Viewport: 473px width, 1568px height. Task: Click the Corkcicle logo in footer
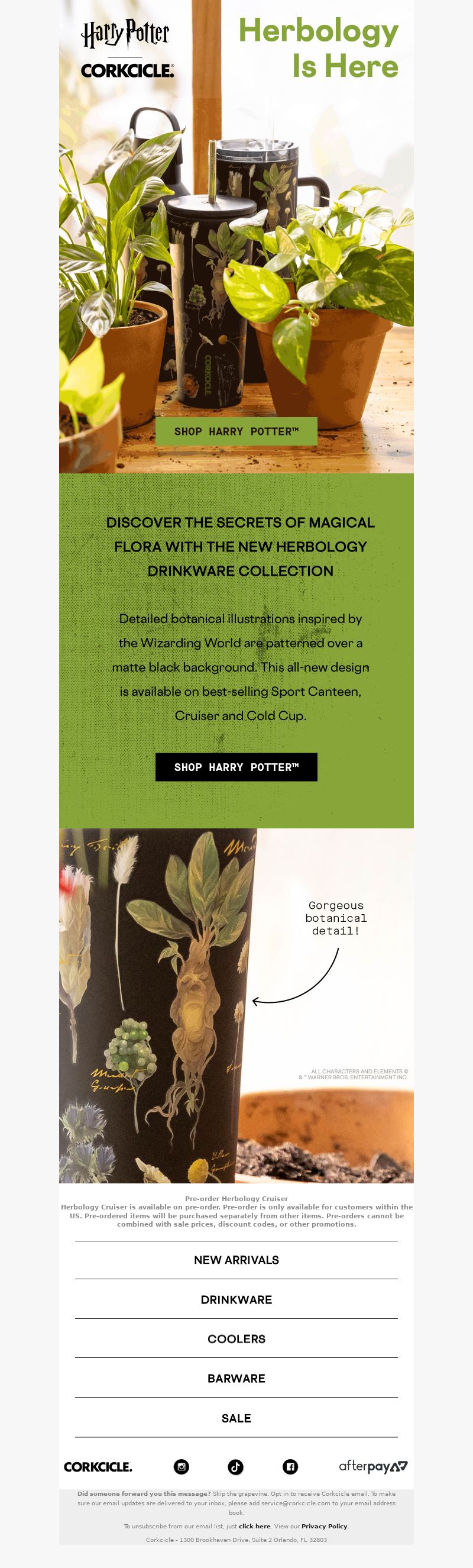[98, 1467]
